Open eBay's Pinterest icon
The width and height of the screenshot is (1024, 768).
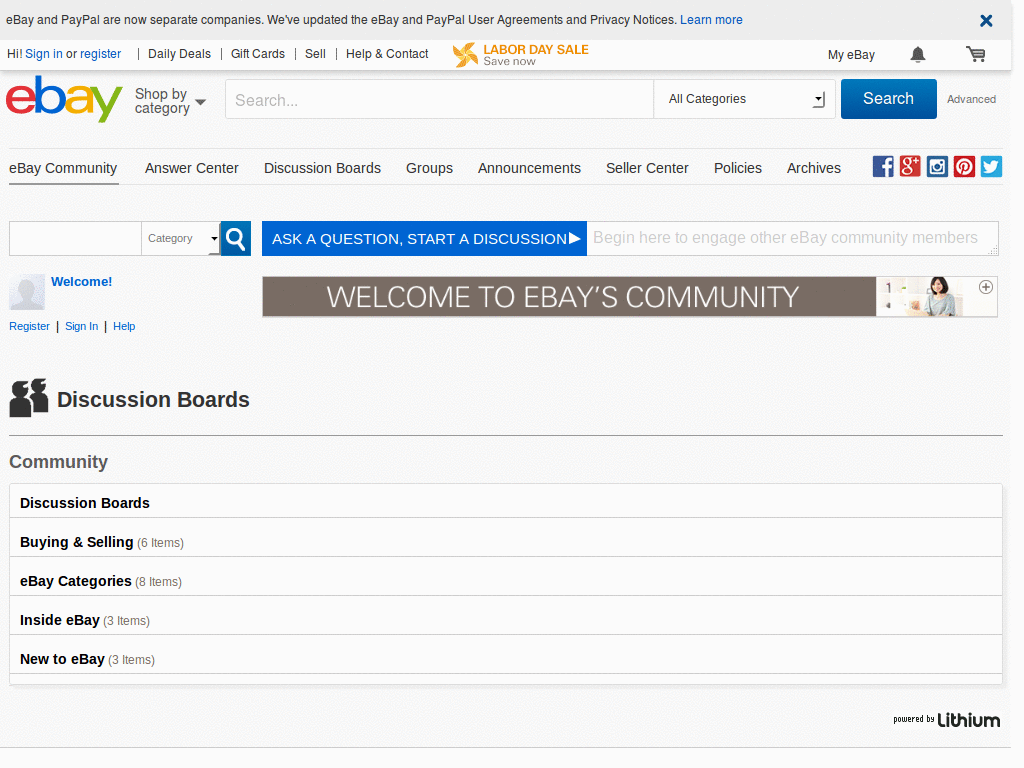pyautogui.click(x=964, y=167)
